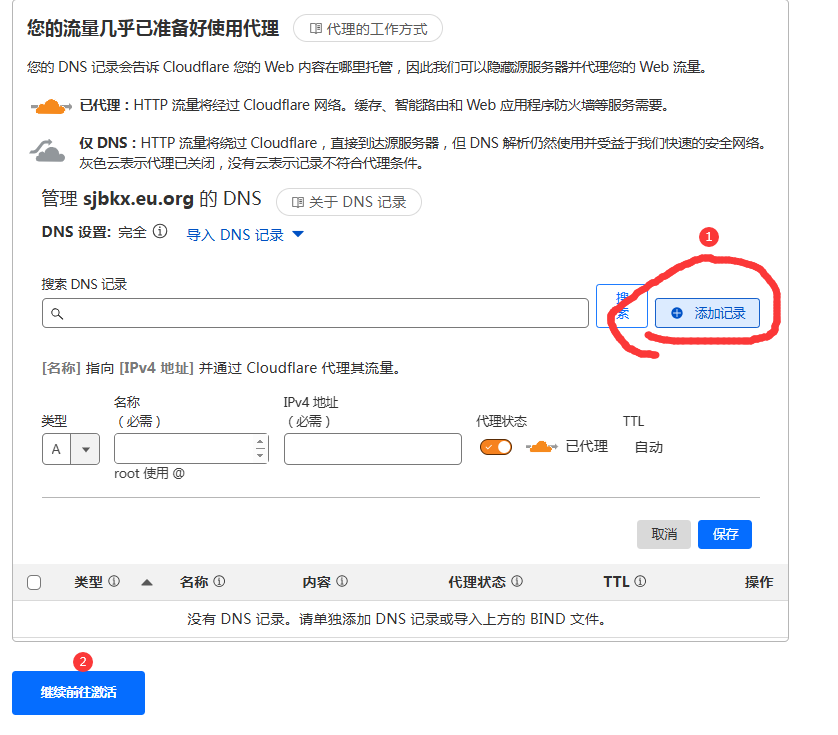This screenshot has width=838, height=735.
Task: Click the info icon beside 类型 column header
Action: coord(114,581)
